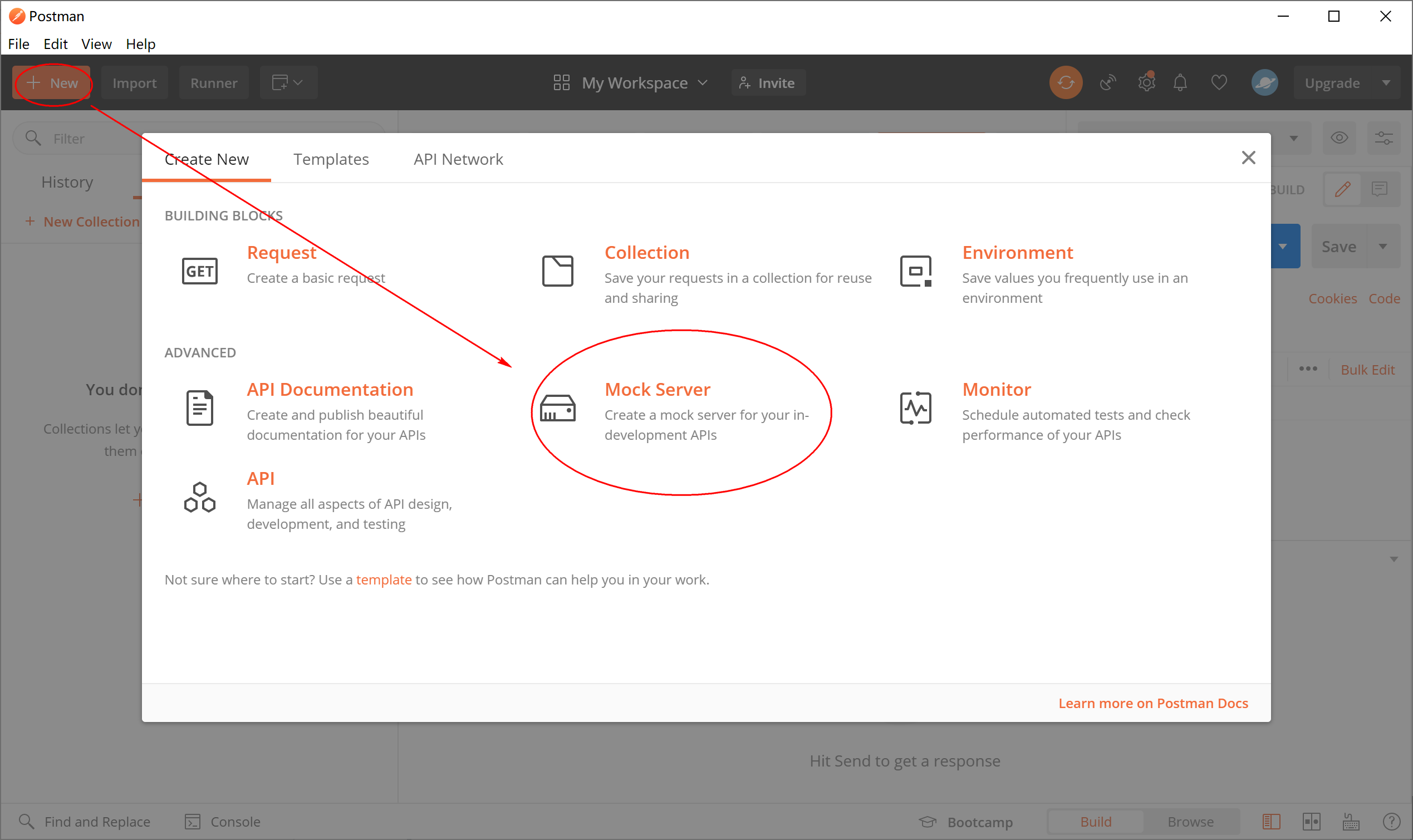Click the heart icon in header
Screen dimensions: 1413x840
(x=1218, y=82)
